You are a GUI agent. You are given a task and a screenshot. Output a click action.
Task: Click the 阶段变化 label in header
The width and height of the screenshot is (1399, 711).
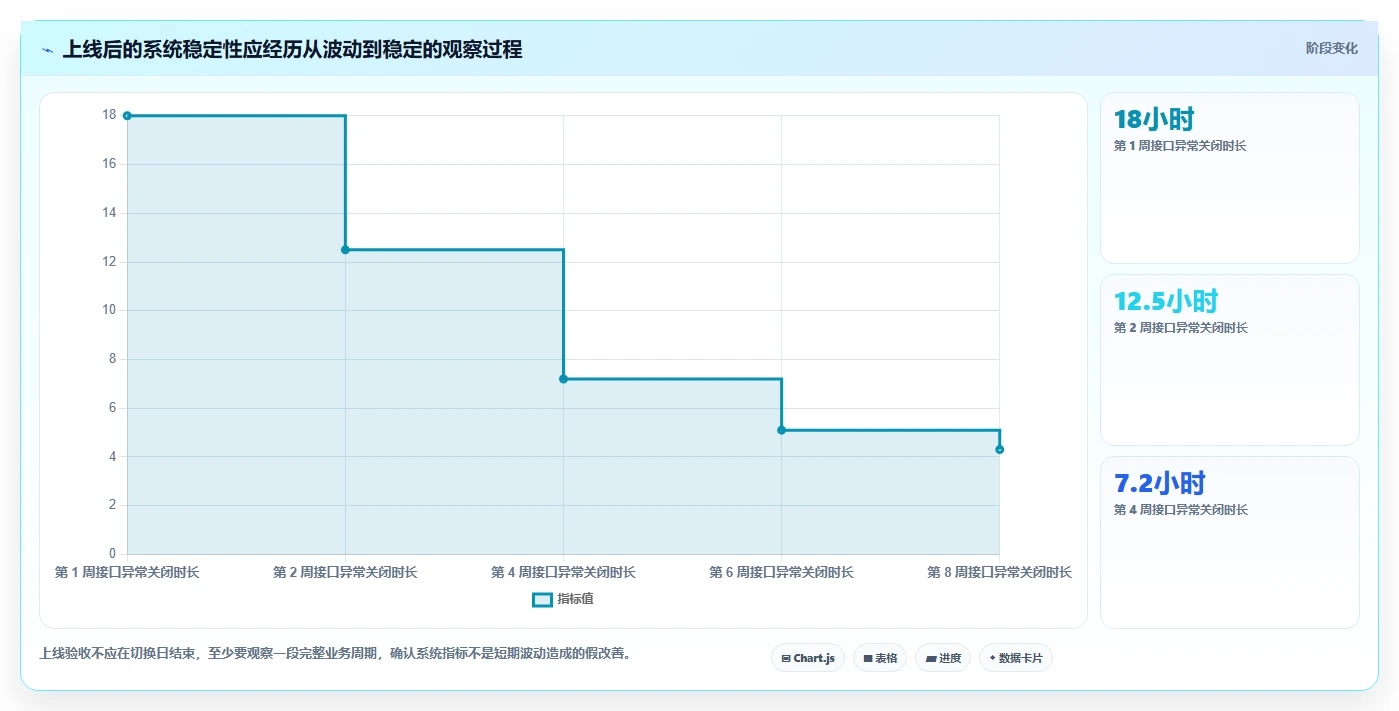tap(1332, 48)
